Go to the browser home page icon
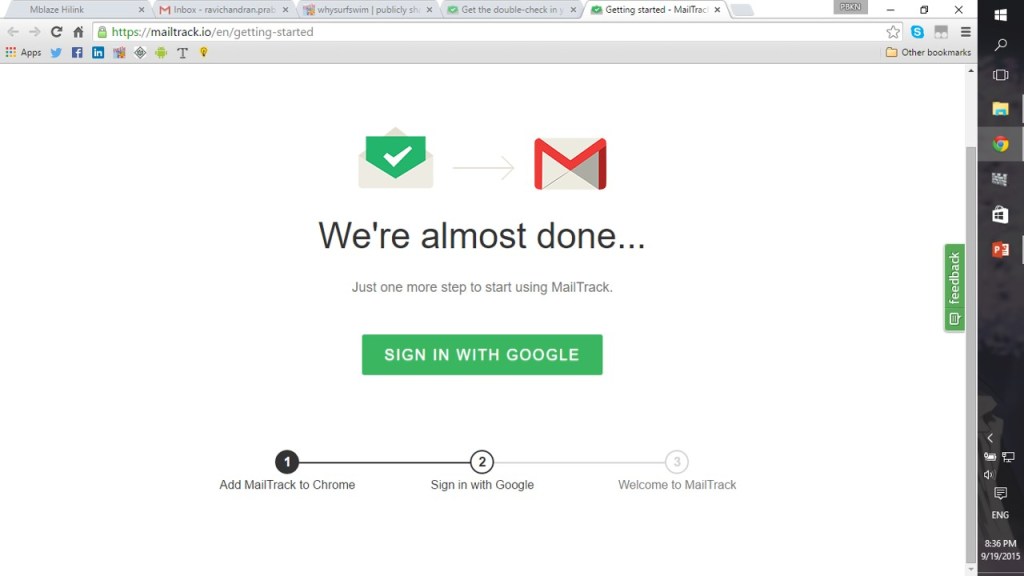 [78, 31]
